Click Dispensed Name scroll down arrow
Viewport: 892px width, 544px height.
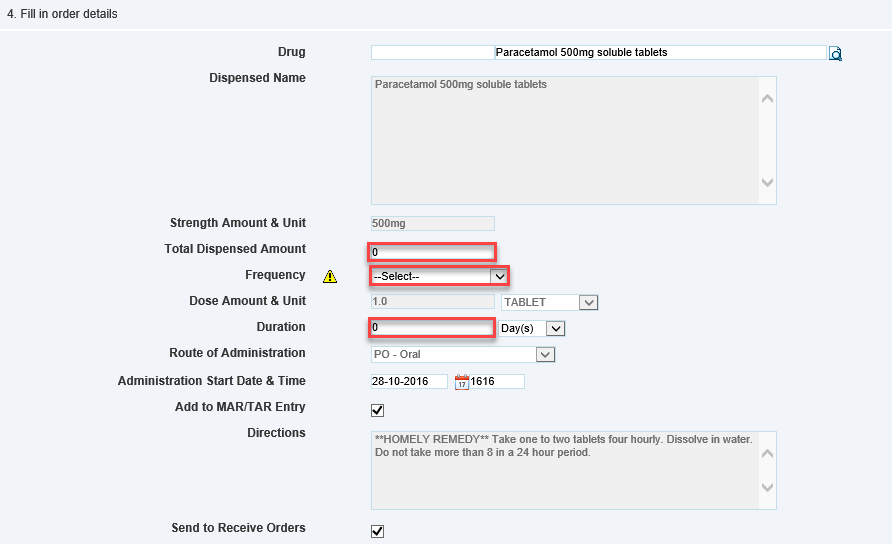point(767,183)
